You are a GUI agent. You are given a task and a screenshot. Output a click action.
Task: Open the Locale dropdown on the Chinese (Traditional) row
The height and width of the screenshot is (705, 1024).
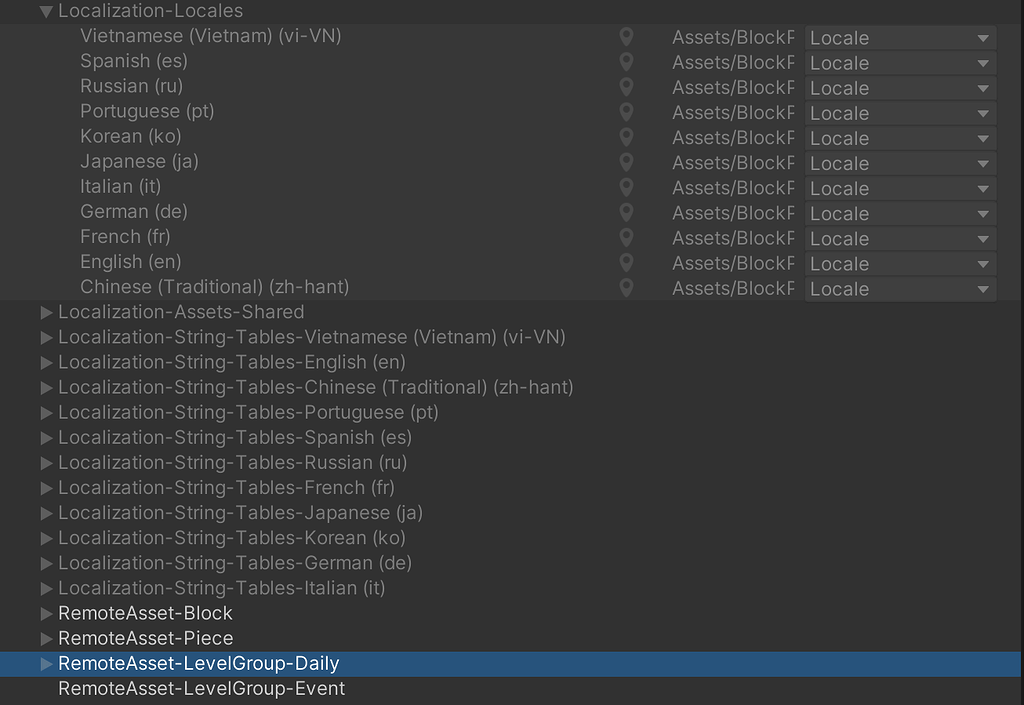click(900, 288)
